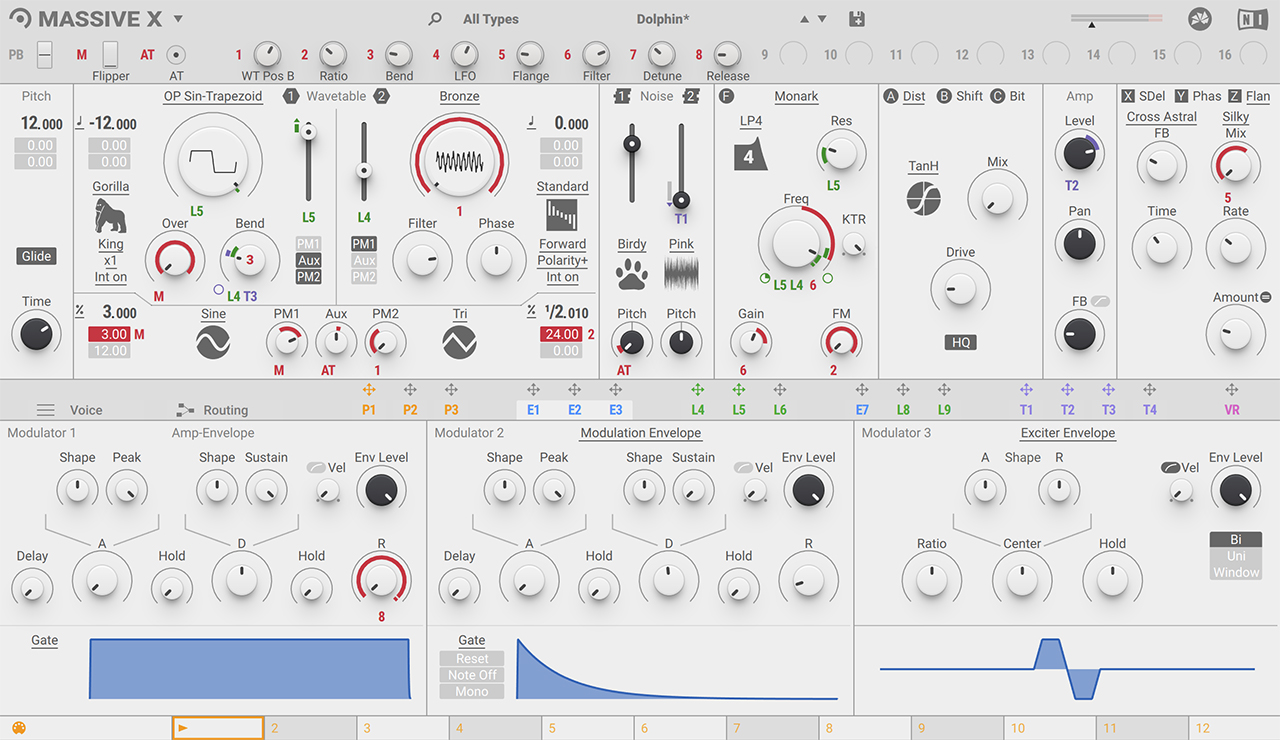Click the preset search magnifier icon
Screen dimensions: 1280x740
435,19
